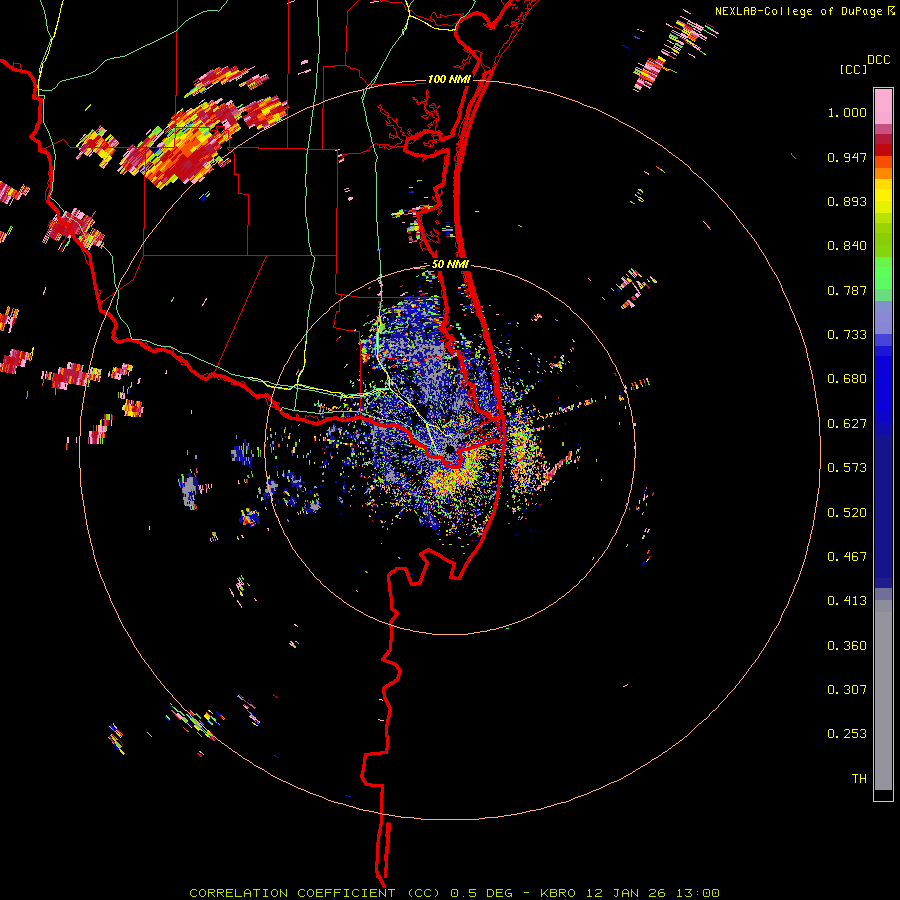Click the TH threshold label
This screenshot has width=900, height=900.
coord(859,779)
